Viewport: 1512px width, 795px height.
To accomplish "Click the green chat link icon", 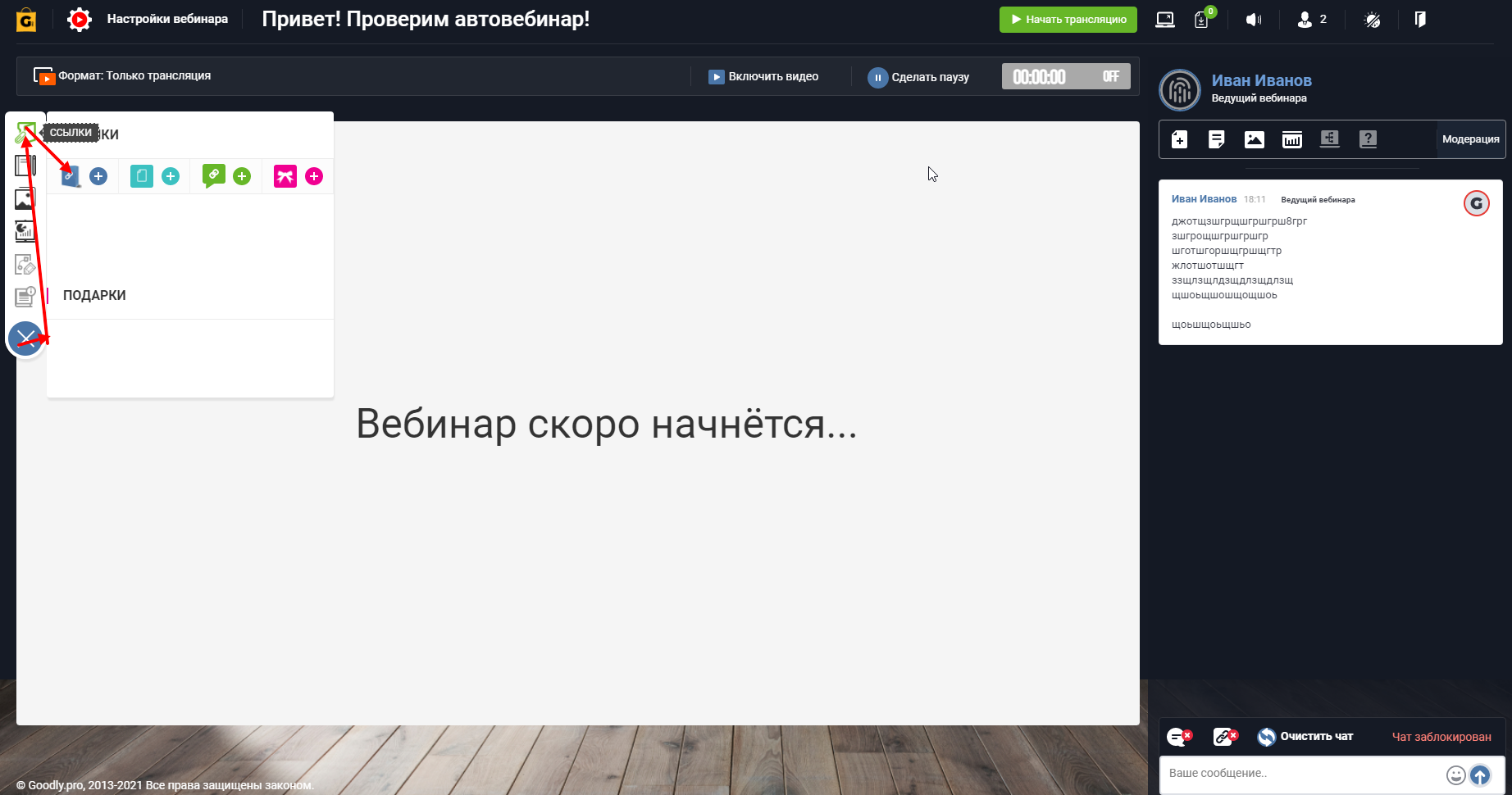I will pyautogui.click(x=214, y=175).
